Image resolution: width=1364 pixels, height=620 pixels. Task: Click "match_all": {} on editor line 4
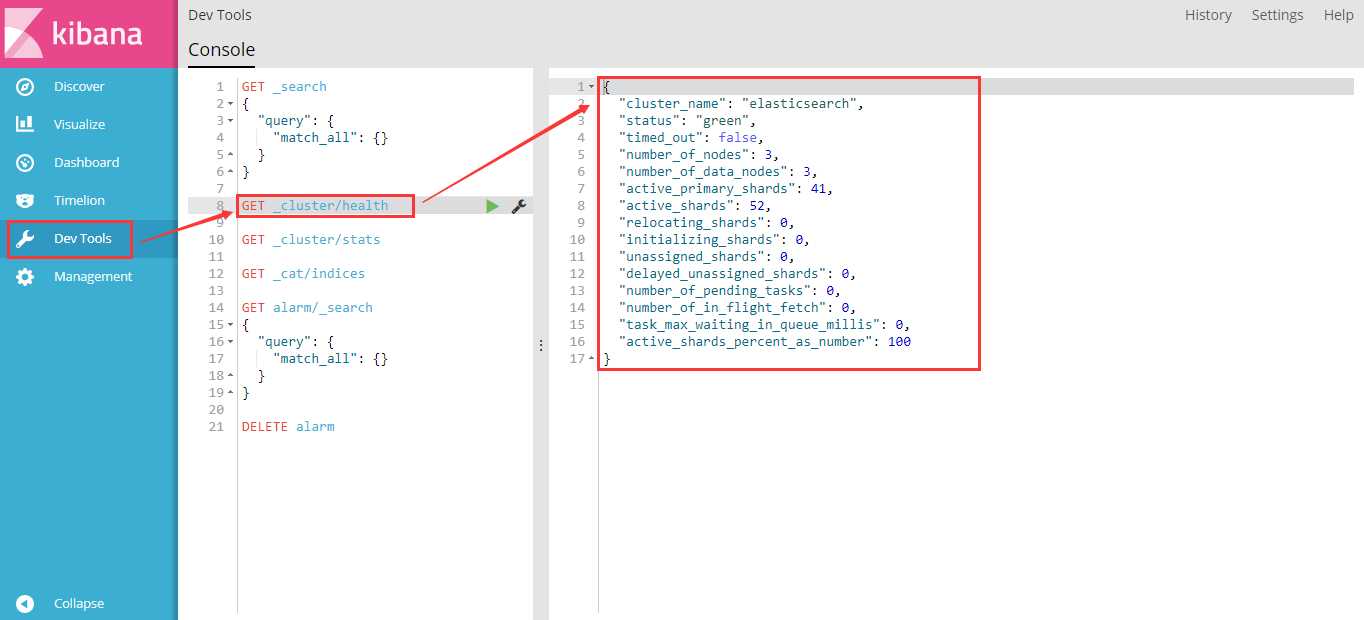(x=330, y=138)
